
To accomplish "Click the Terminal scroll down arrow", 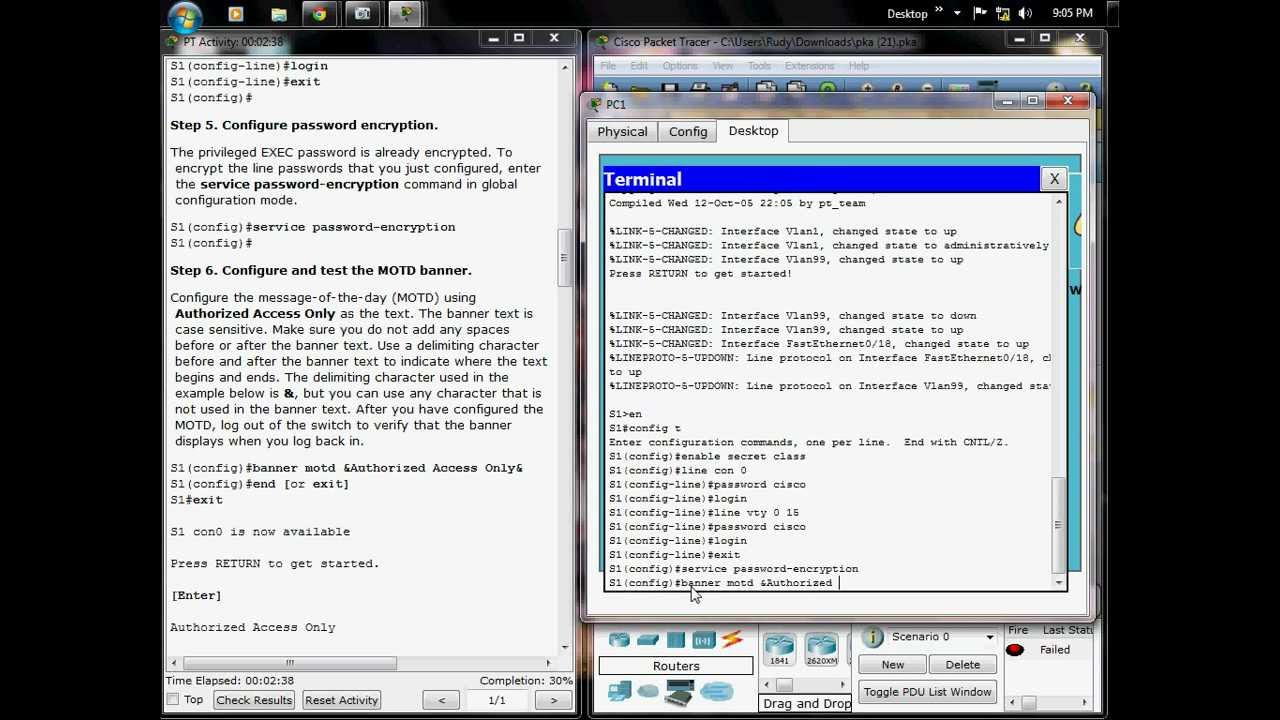I will (x=1059, y=582).
